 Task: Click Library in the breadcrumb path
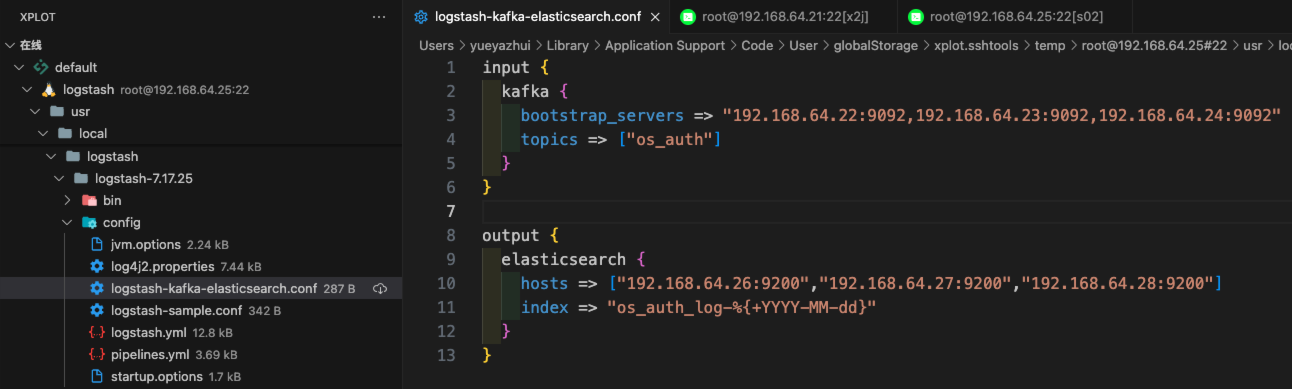coord(567,45)
